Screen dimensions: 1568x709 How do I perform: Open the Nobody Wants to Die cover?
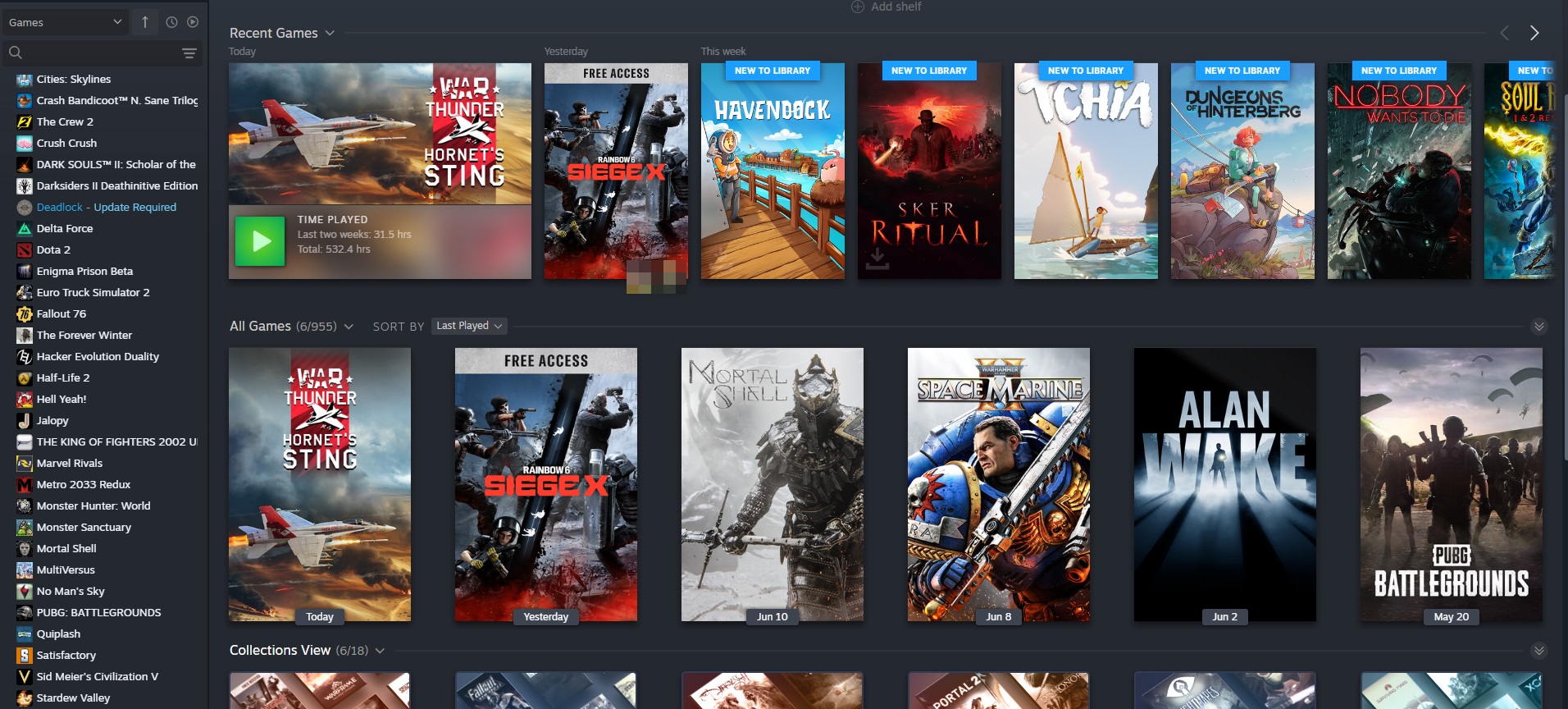1399,171
